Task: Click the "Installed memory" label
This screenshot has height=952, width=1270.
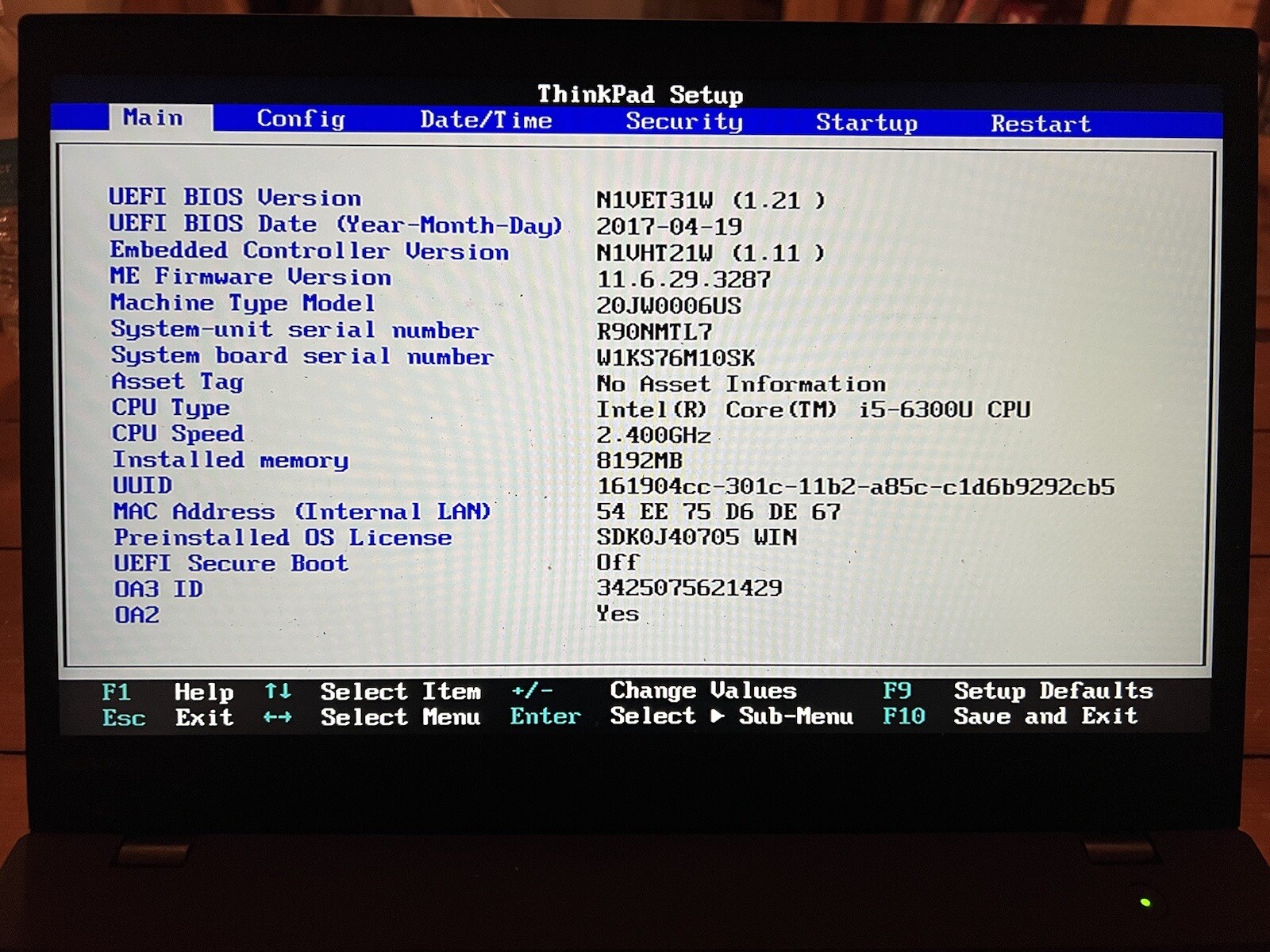Action: [x=230, y=460]
